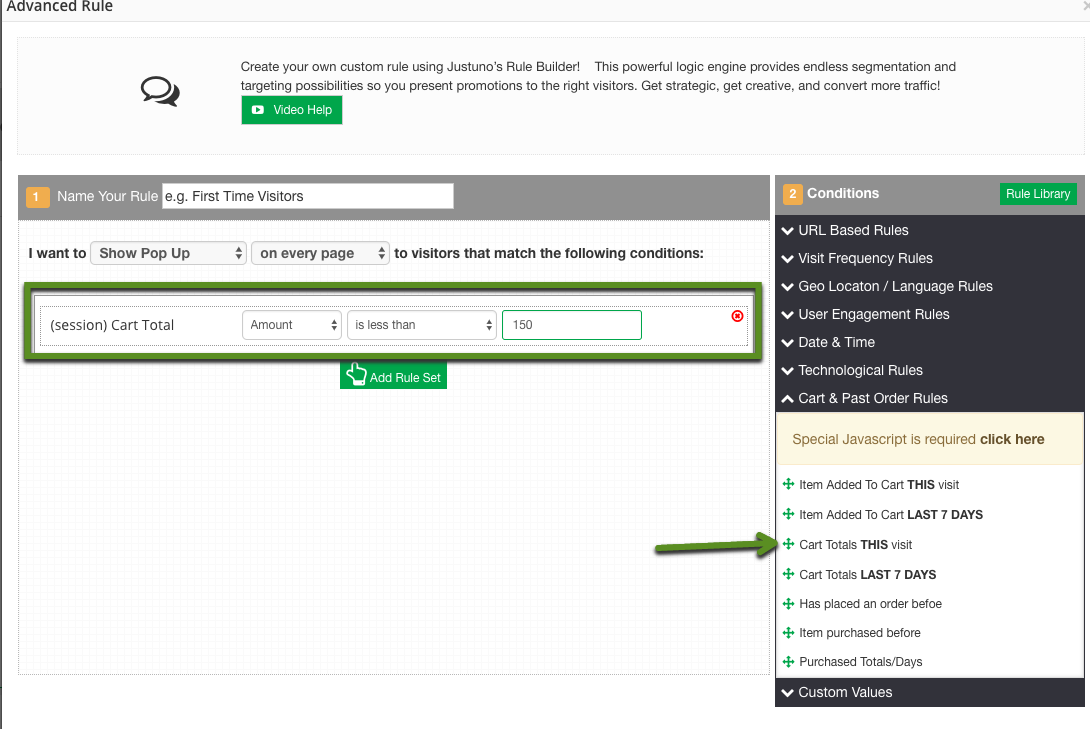
Task: Click the speech bubble help icon
Action: pos(159,92)
